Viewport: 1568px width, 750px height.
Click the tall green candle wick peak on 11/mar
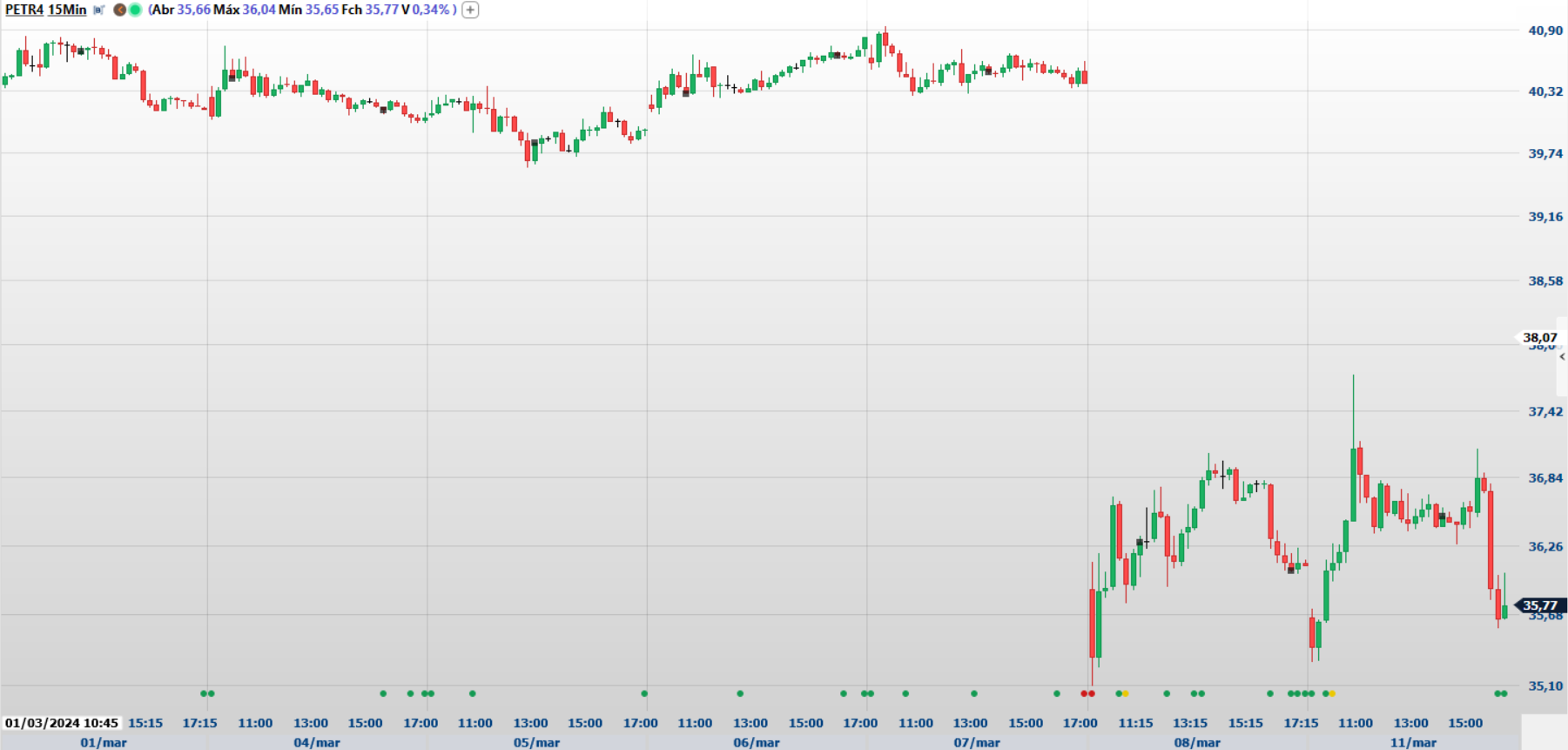1353,378
